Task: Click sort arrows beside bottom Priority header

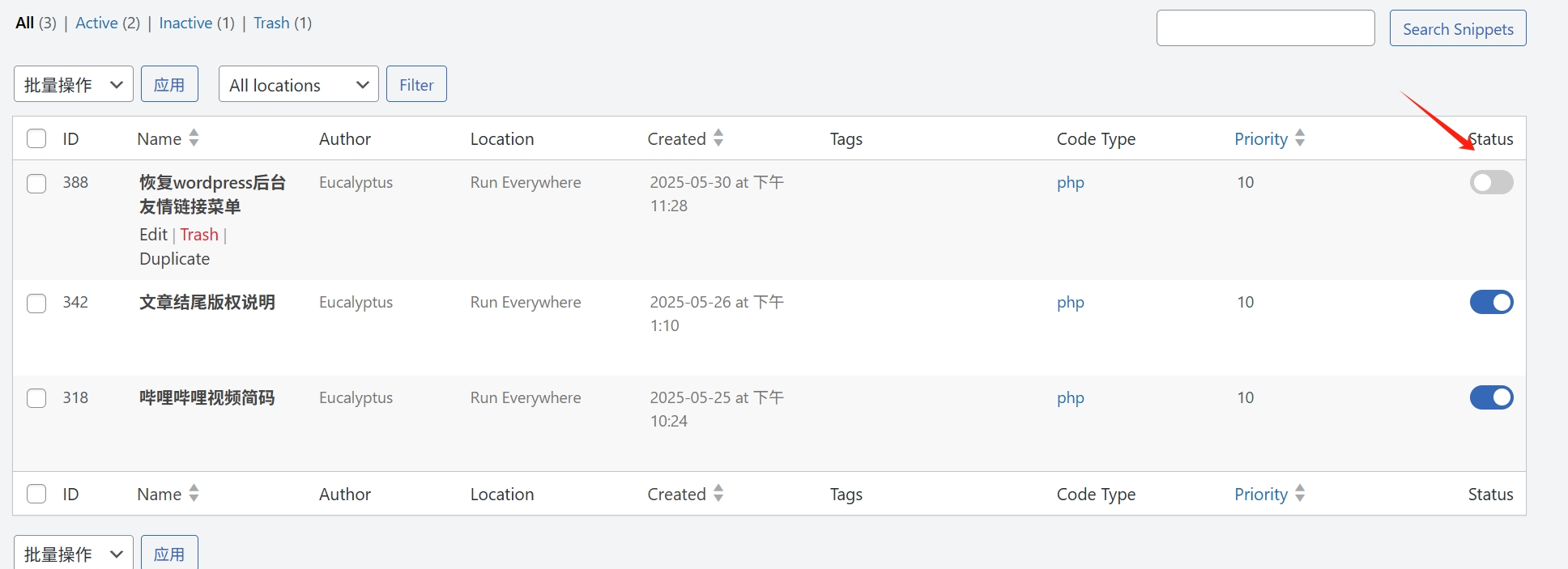Action: (x=1300, y=494)
